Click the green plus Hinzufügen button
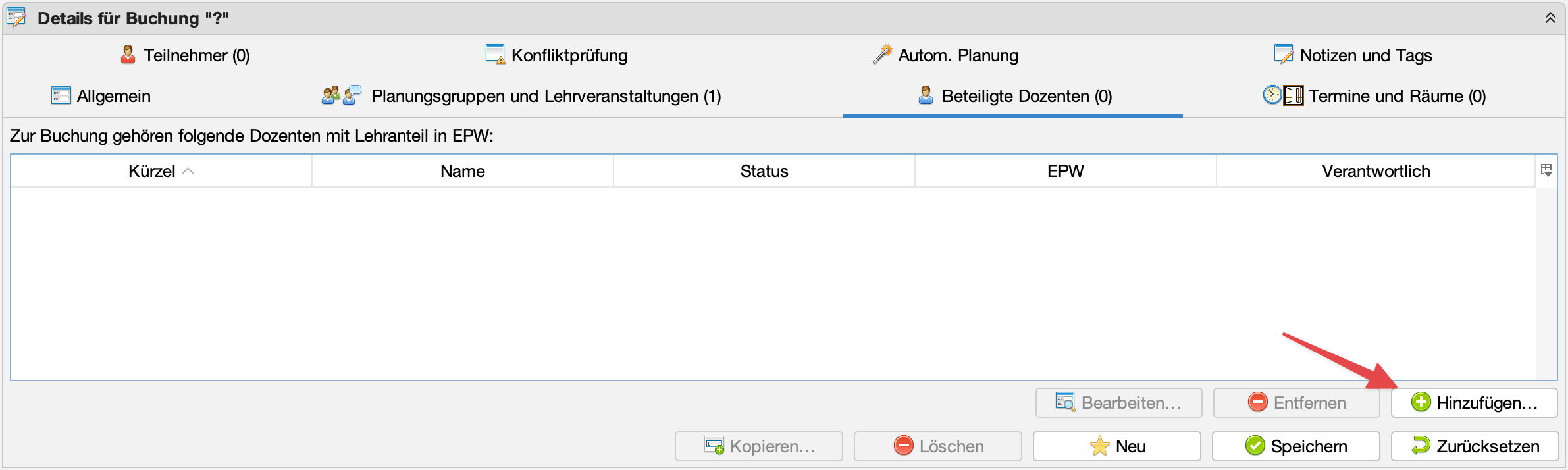The height and width of the screenshot is (470, 1568). (1474, 403)
